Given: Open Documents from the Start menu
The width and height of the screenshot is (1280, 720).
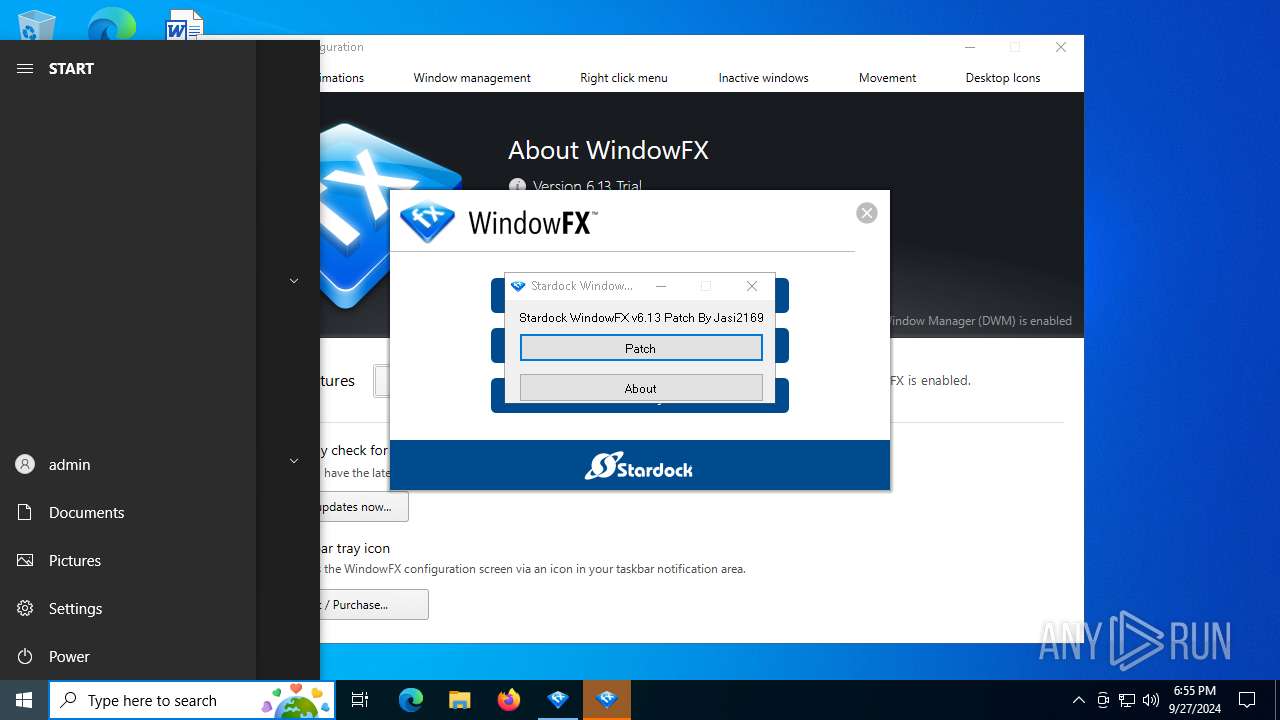Looking at the screenshot, I should pos(128,512).
